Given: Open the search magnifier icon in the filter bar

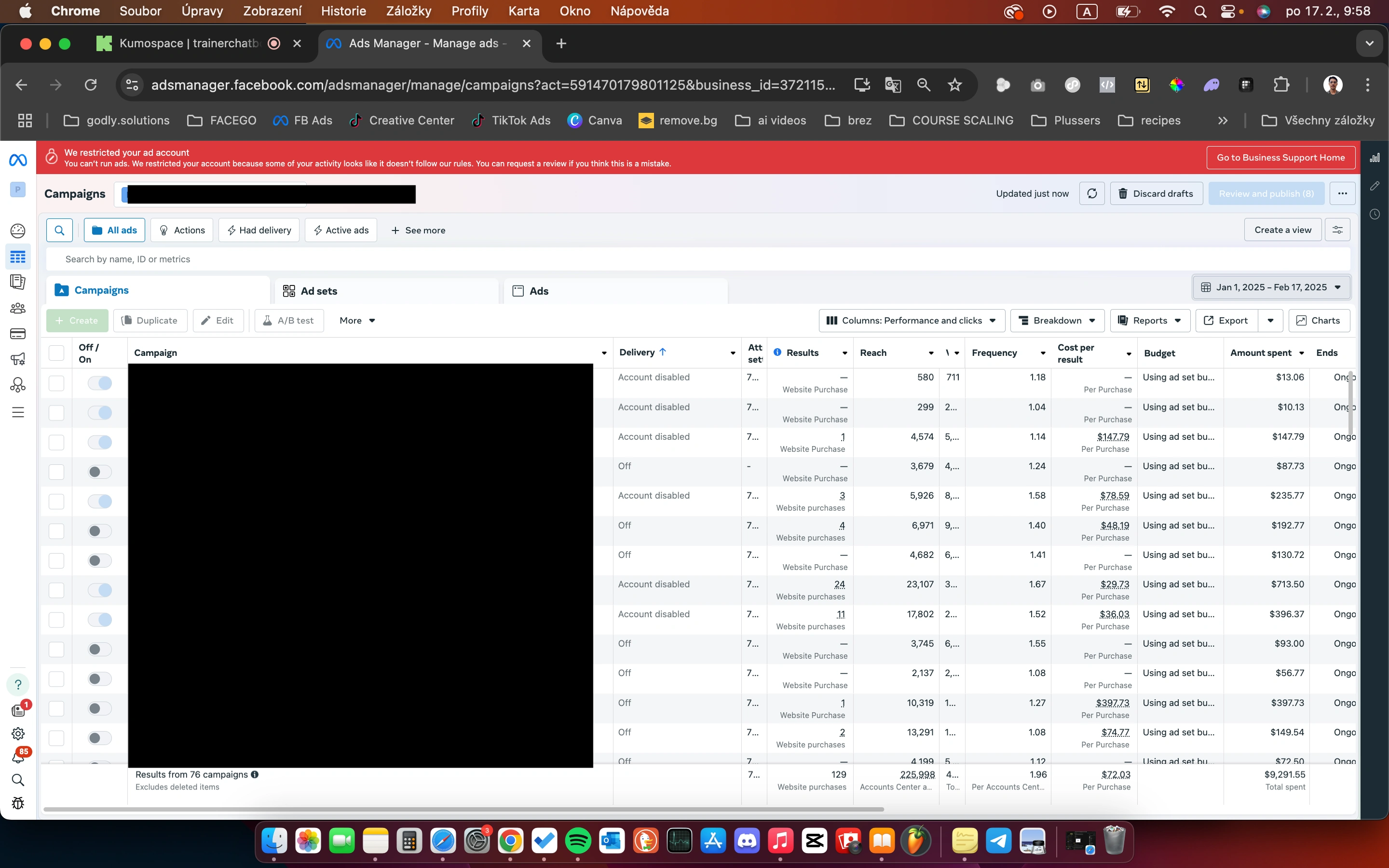Looking at the screenshot, I should click(x=59, y=230).
